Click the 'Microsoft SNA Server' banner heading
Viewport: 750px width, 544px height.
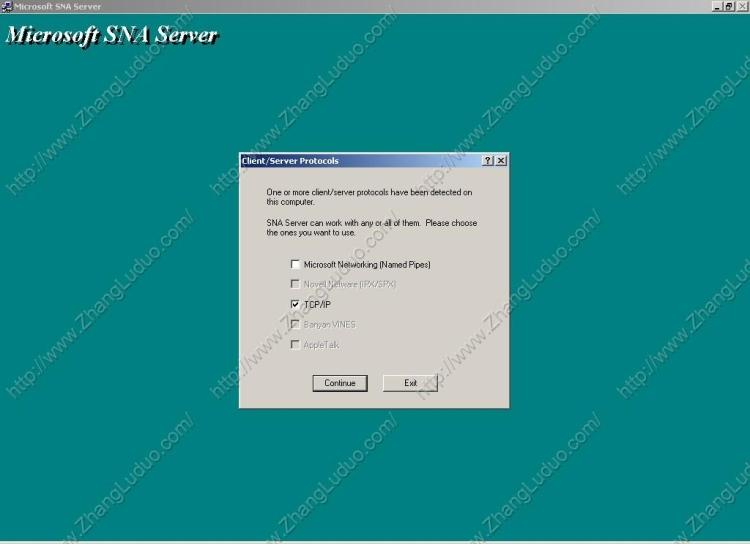[x=112, y=35]
